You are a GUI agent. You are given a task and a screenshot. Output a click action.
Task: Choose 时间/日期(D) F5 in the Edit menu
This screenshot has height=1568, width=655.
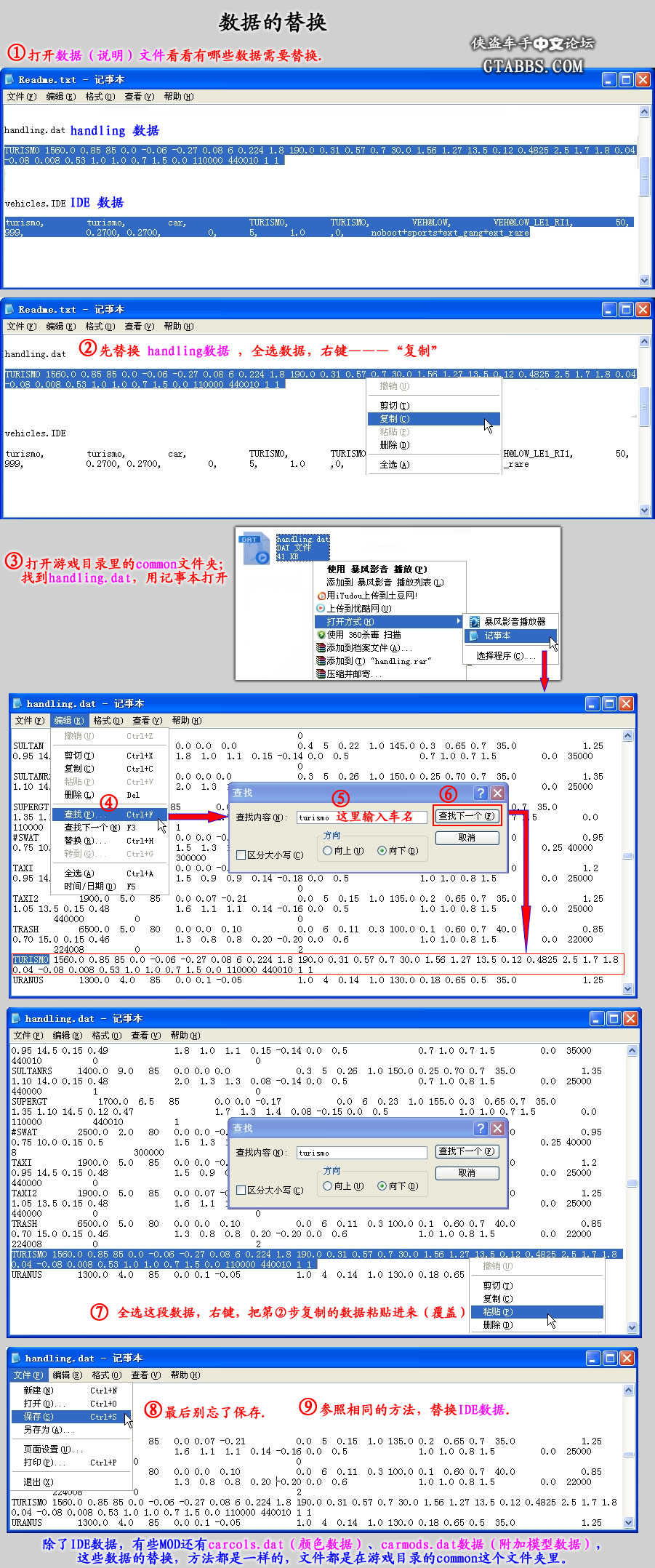[110, 887]
